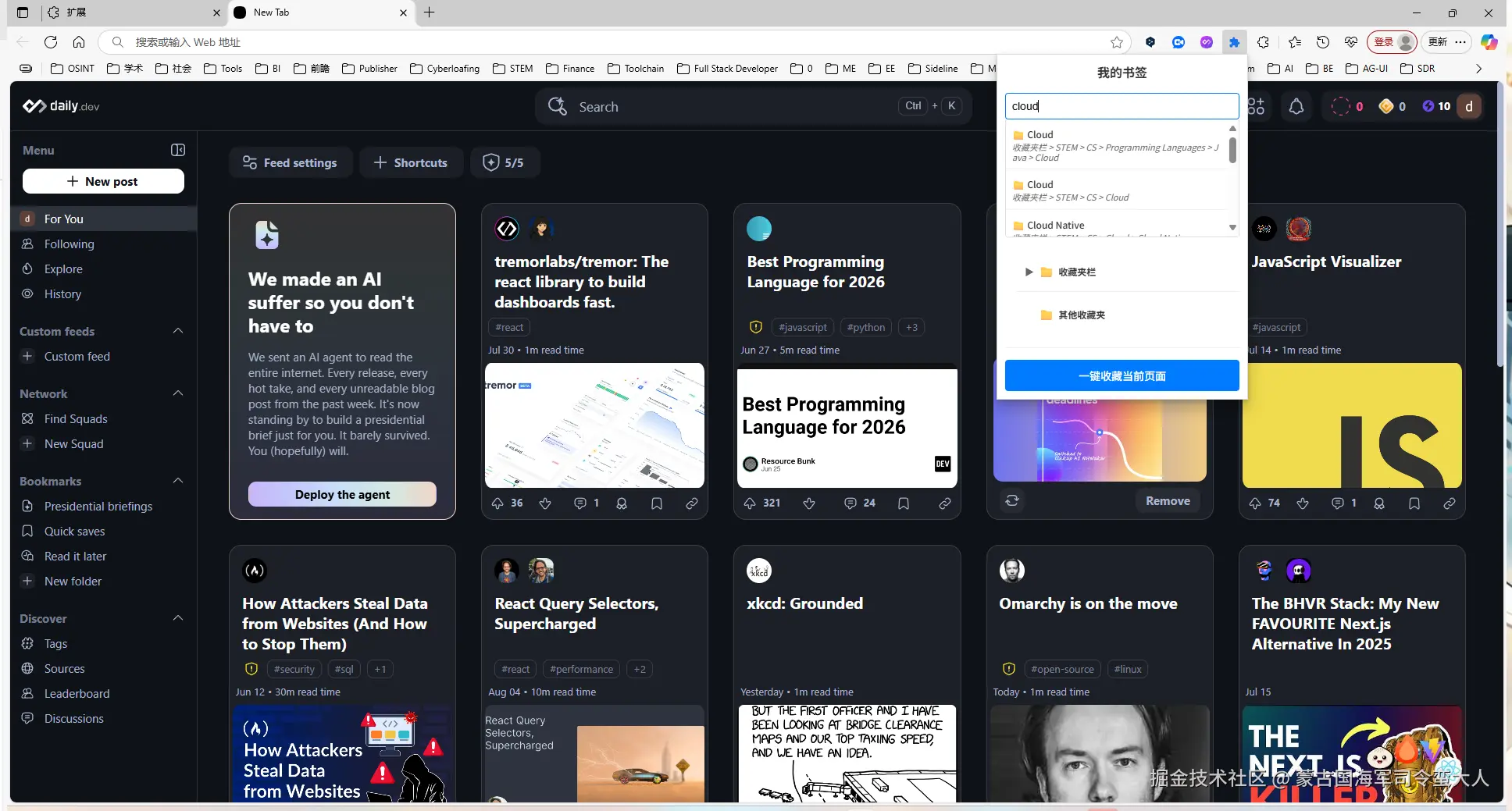Open the Leaderboard page
The image size is (1512, 811).
coord(103,693)
